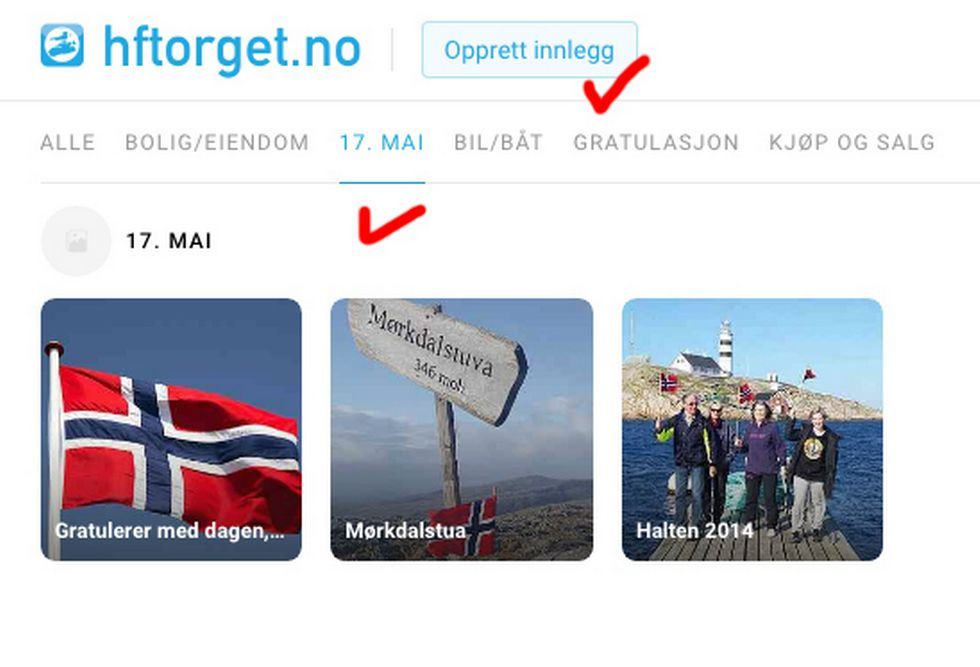Open the Halten 2014 lighthouse thumbnail
Screen dimensions: 980x667
752,429
